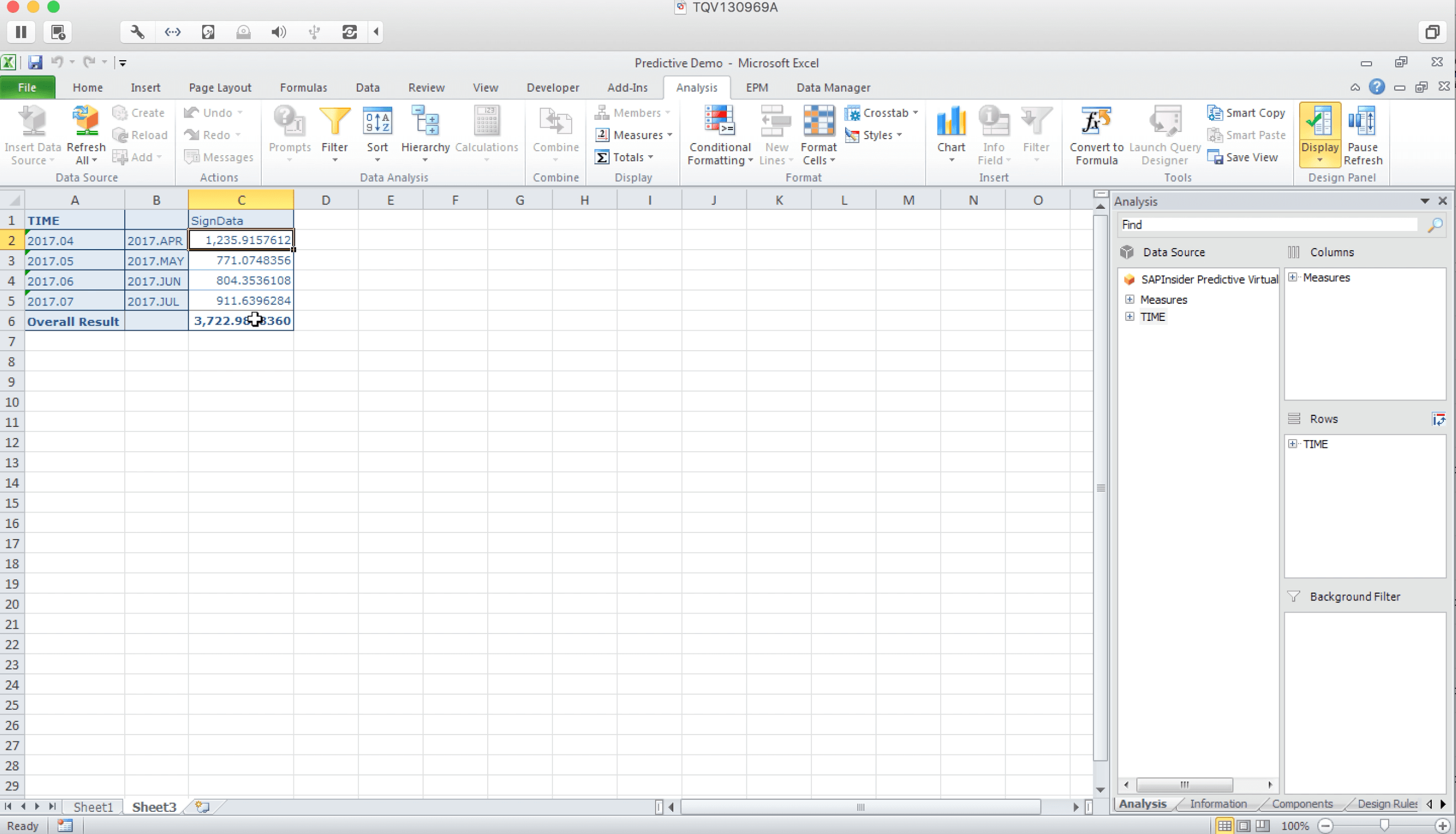Image resolution: width=1456 pixels, height=834 pixels.
Task: Expand Measures in the Data Source tree
Action: [1129, 299]
